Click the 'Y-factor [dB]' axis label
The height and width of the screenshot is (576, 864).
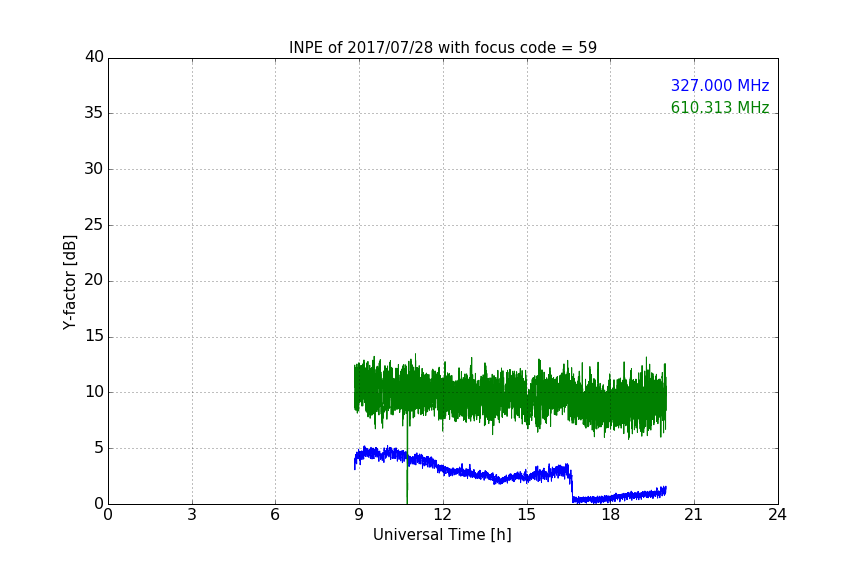tap(69, 283)
